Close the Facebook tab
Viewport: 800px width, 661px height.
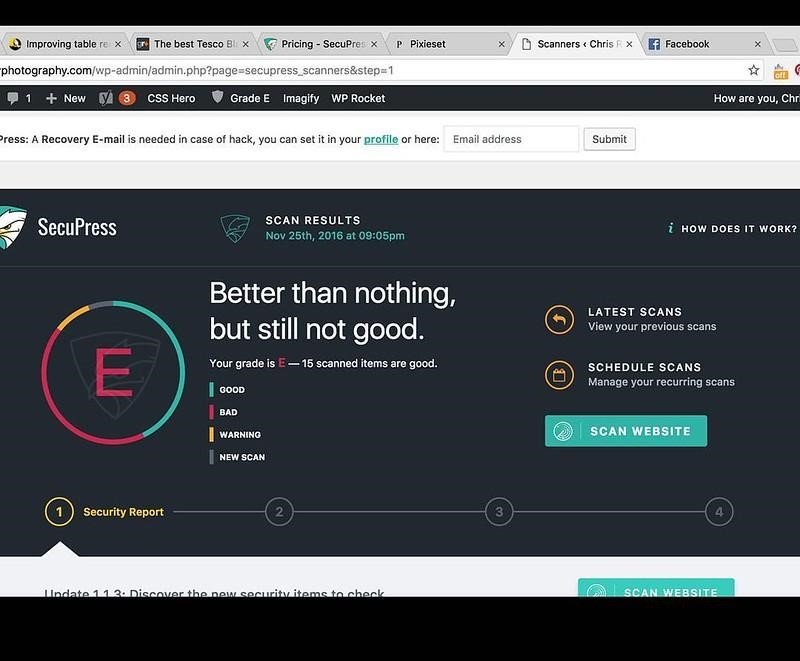[758, 44]
